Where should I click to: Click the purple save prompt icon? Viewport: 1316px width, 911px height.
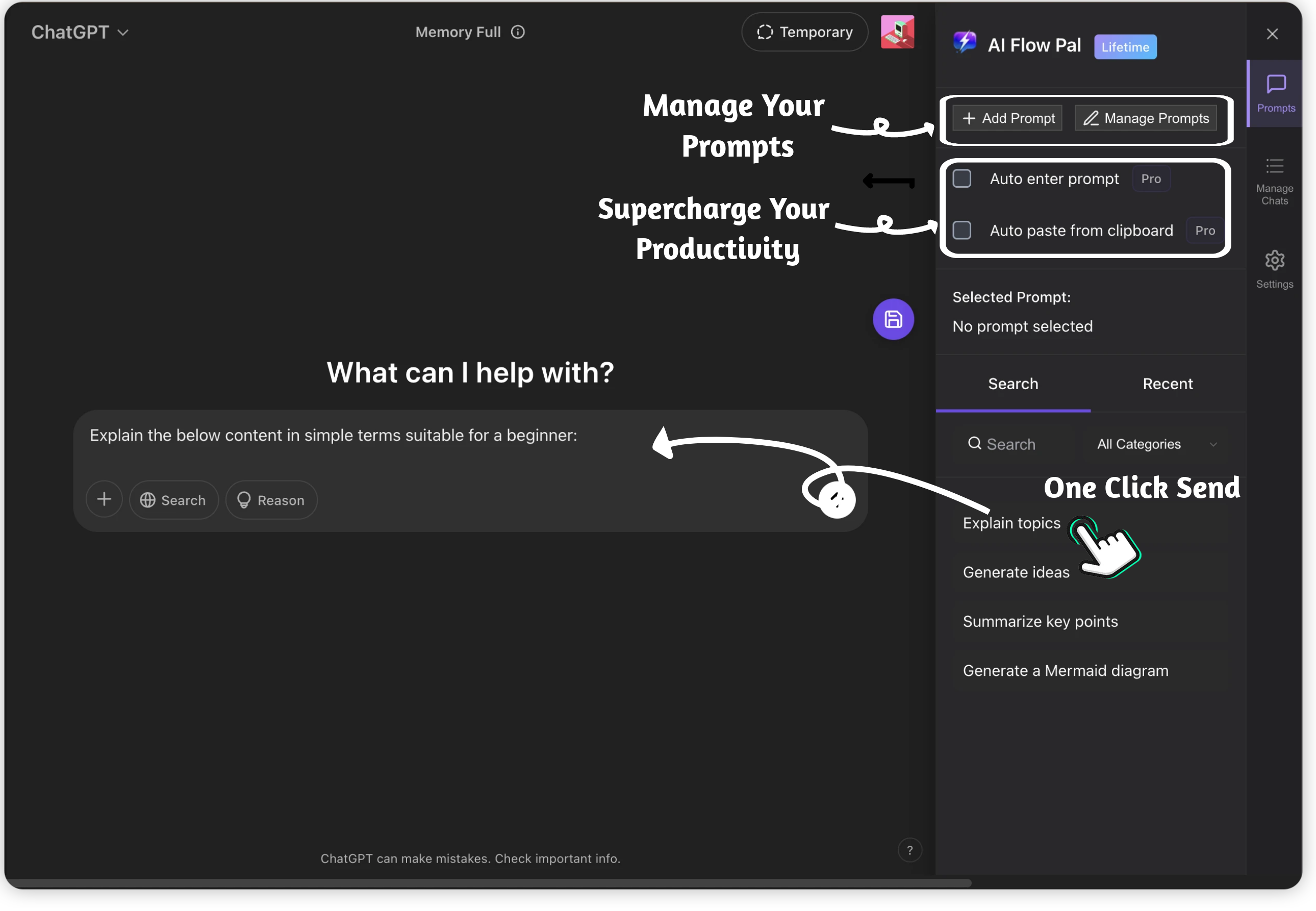[x=893, y=319]
